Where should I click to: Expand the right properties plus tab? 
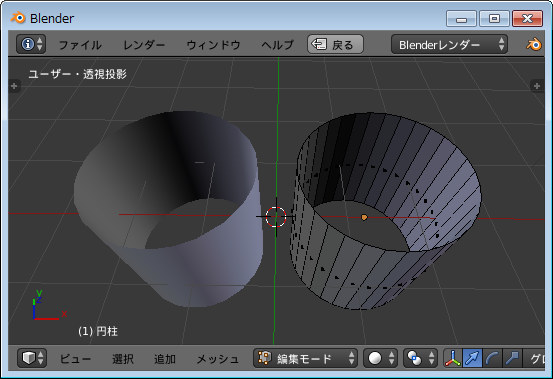click(537, 85)
